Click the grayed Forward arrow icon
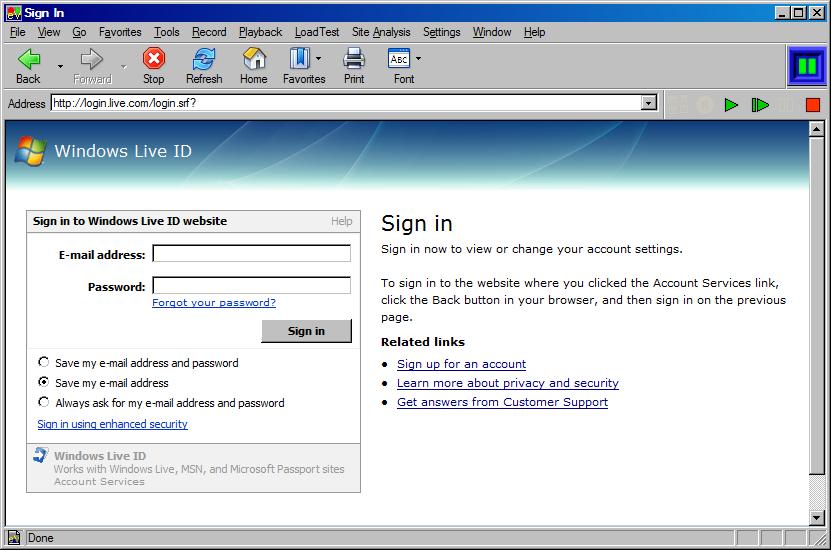 (92, 59)
